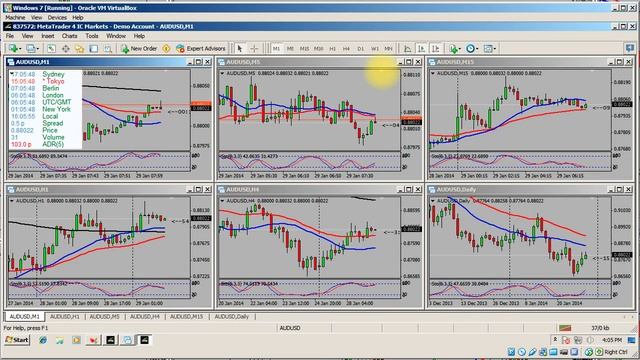The width and height of the screenshot is (640, 360).
Task: Toggle the M15 timeframe button
Action: click(304, 49)
